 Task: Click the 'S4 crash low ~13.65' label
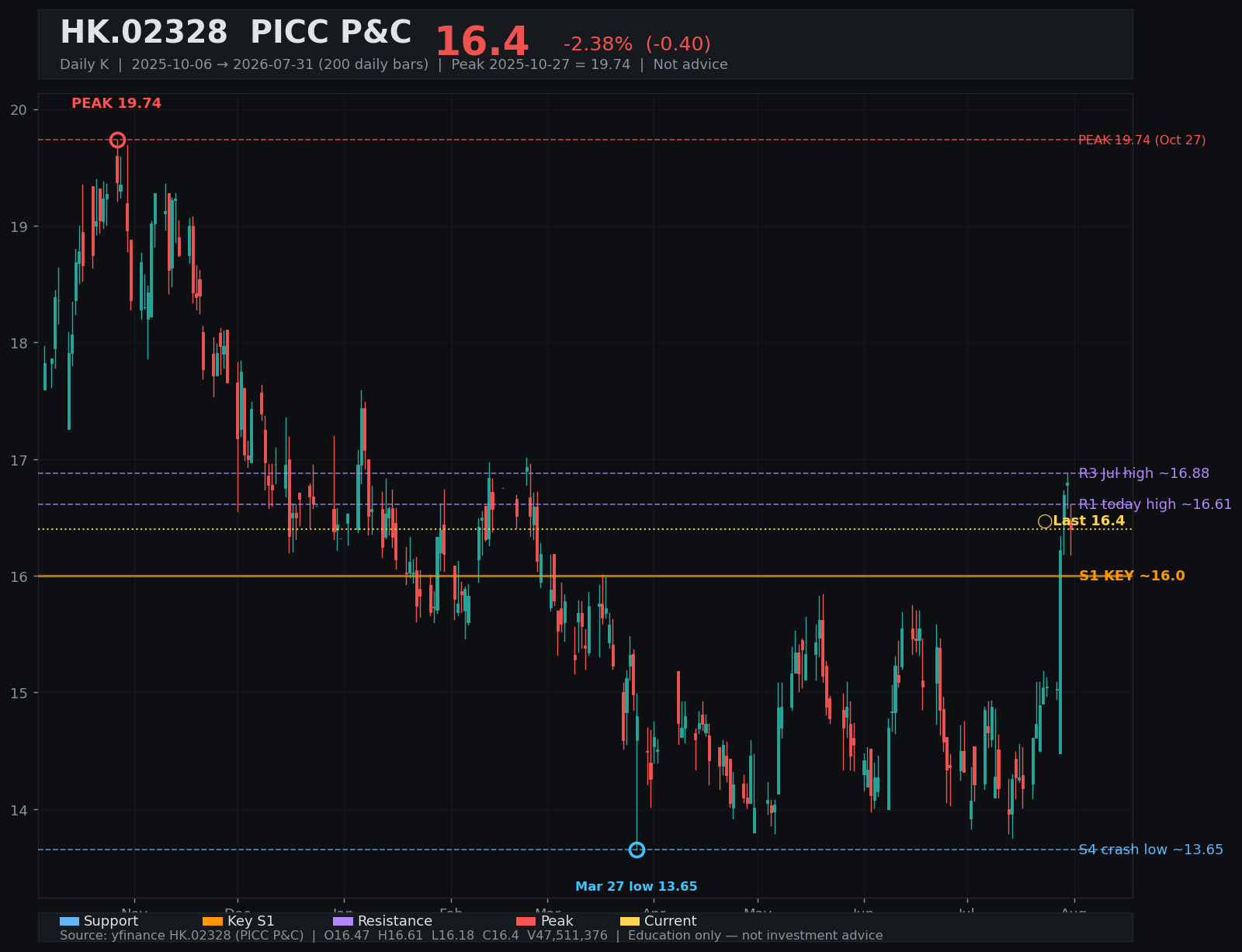pos(1151,850)
